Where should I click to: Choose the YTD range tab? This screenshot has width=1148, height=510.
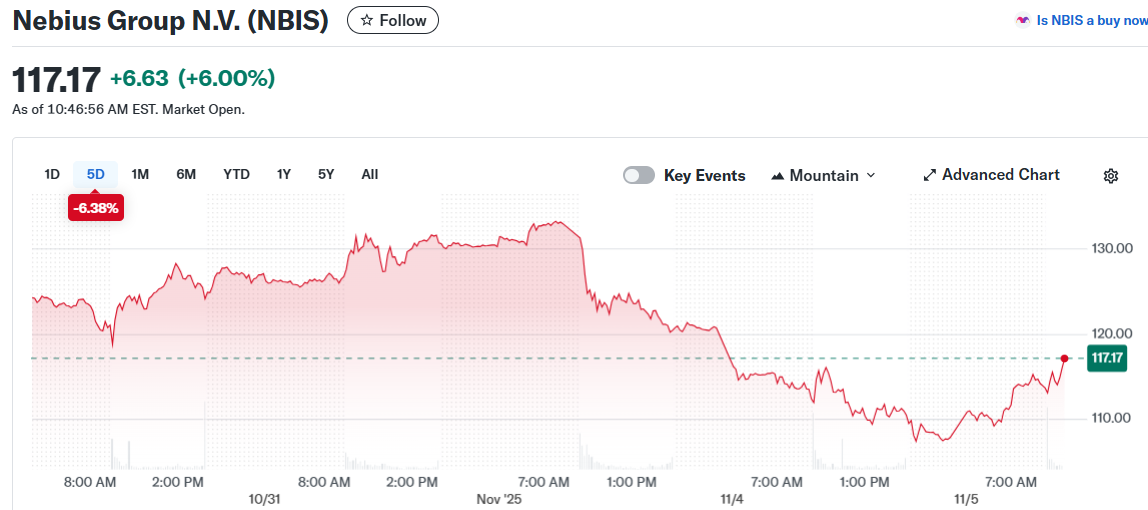click(236, 174)
